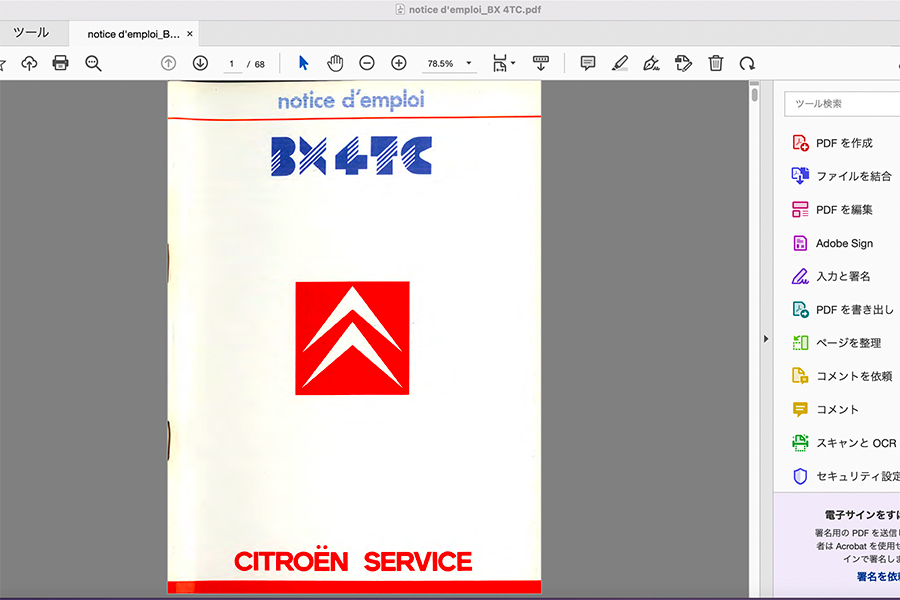This screenshot has width=900, height=600.
Task: Switch to the ツール tab
Action: [31, 33]
